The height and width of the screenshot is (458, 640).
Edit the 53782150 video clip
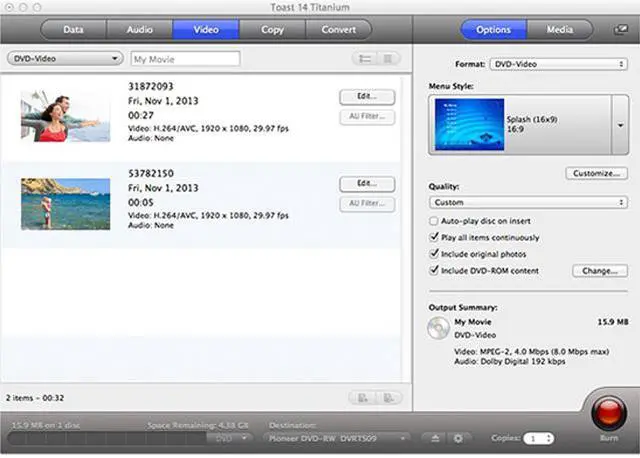point(367,184)
